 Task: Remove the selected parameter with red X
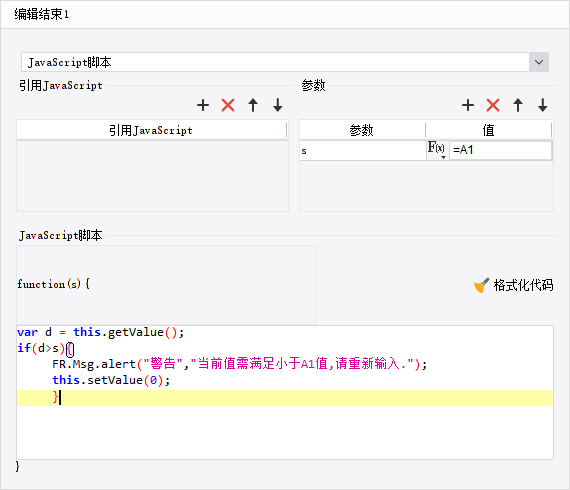click(493, 105)
